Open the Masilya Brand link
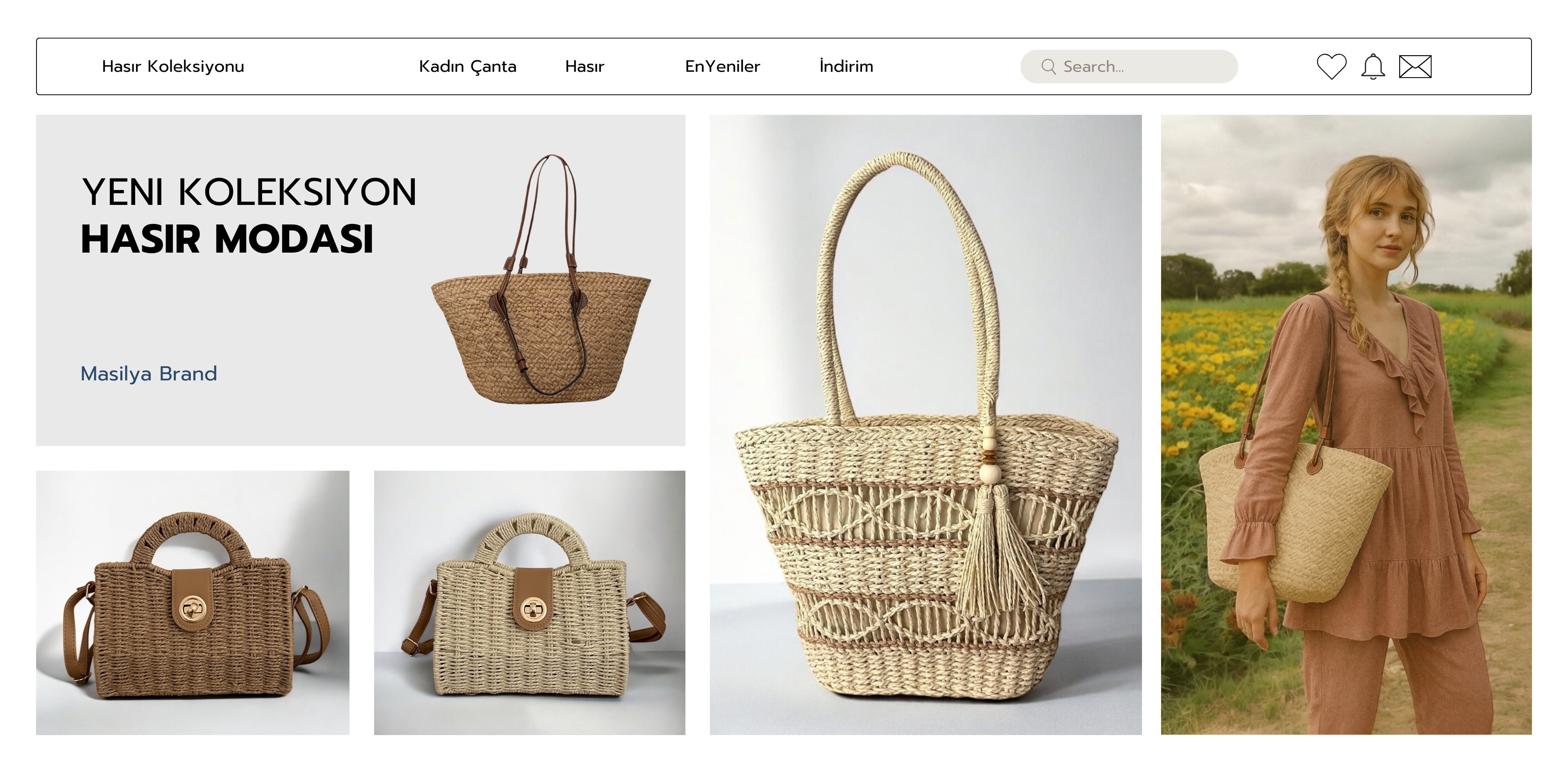The image size is (1568, 784). pyautogui.click(x=149, y=373)
